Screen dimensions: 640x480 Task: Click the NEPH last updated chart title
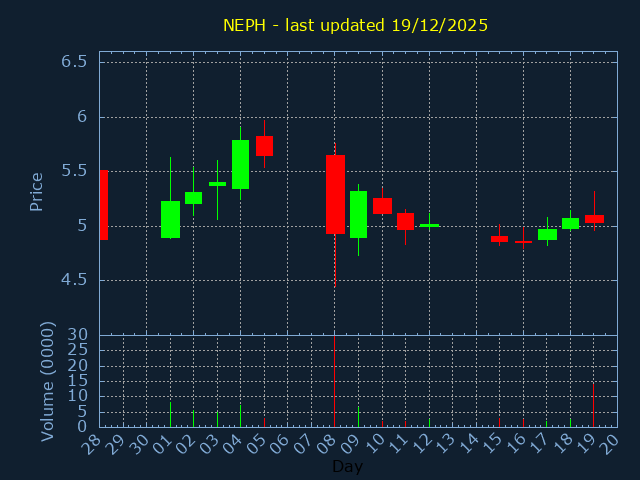[x=355, y=25]
